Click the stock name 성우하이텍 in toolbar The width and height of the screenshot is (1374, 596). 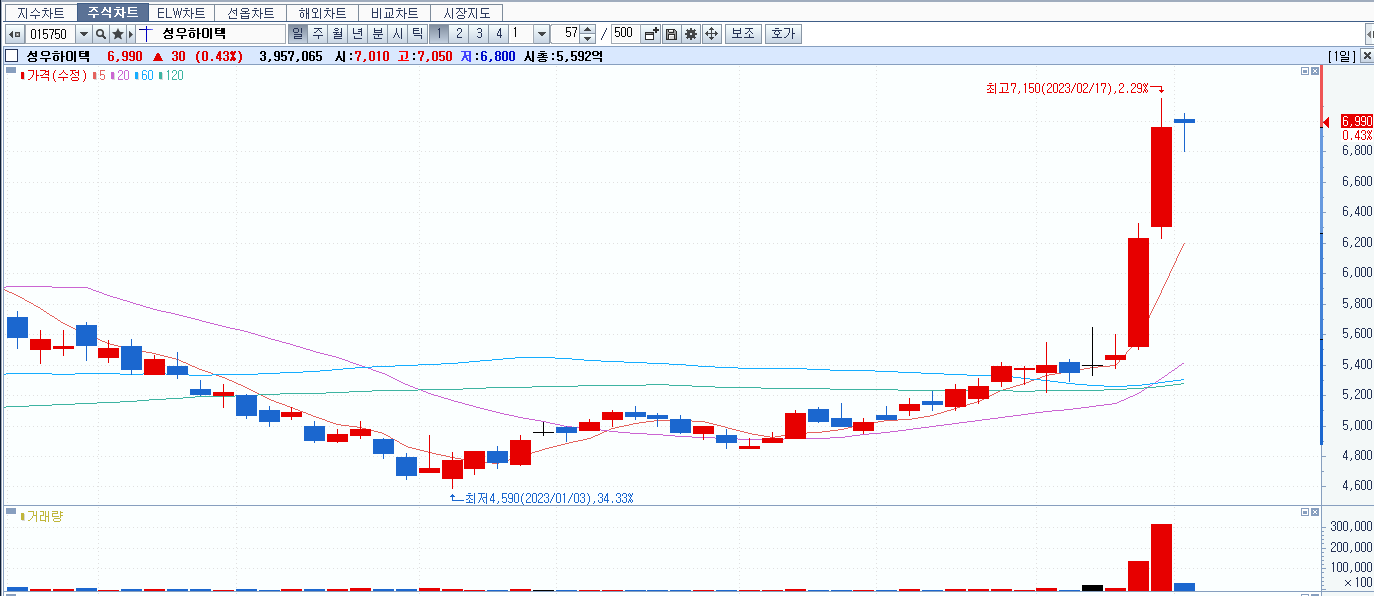tap(194, 34)
